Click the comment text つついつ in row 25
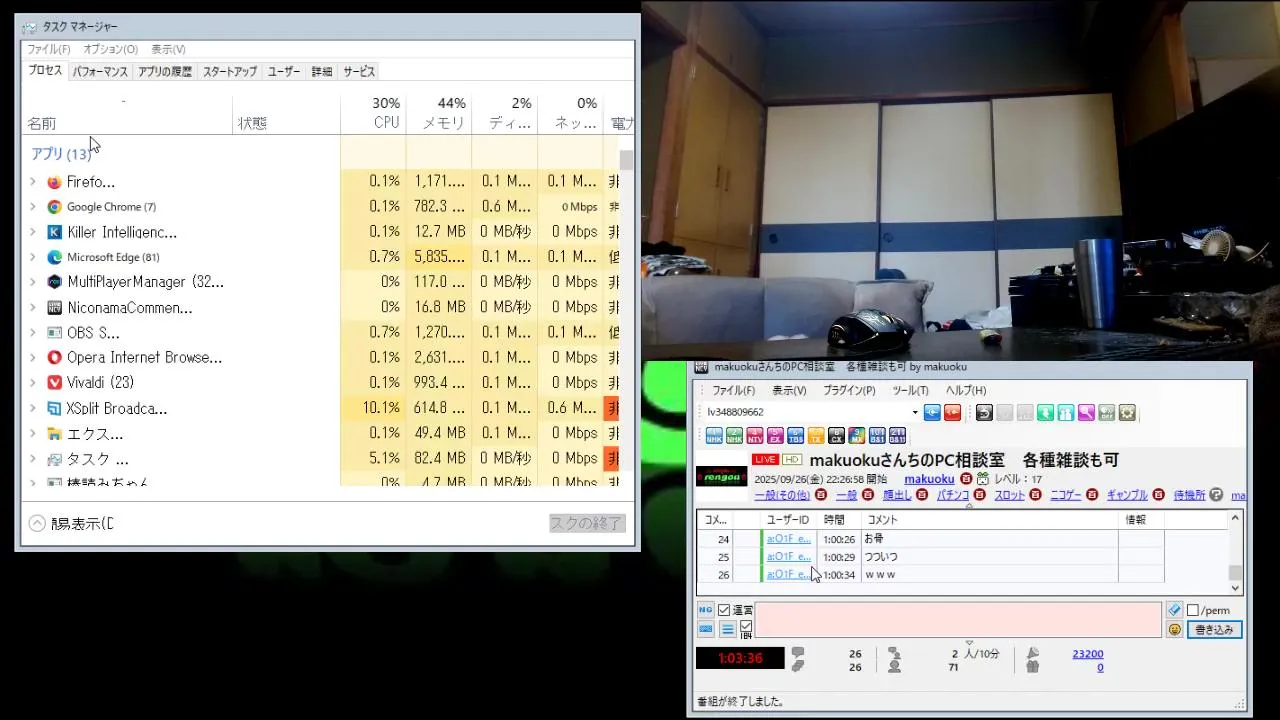Viewport: 1280px width, 720px height. (x=881, y=557)
